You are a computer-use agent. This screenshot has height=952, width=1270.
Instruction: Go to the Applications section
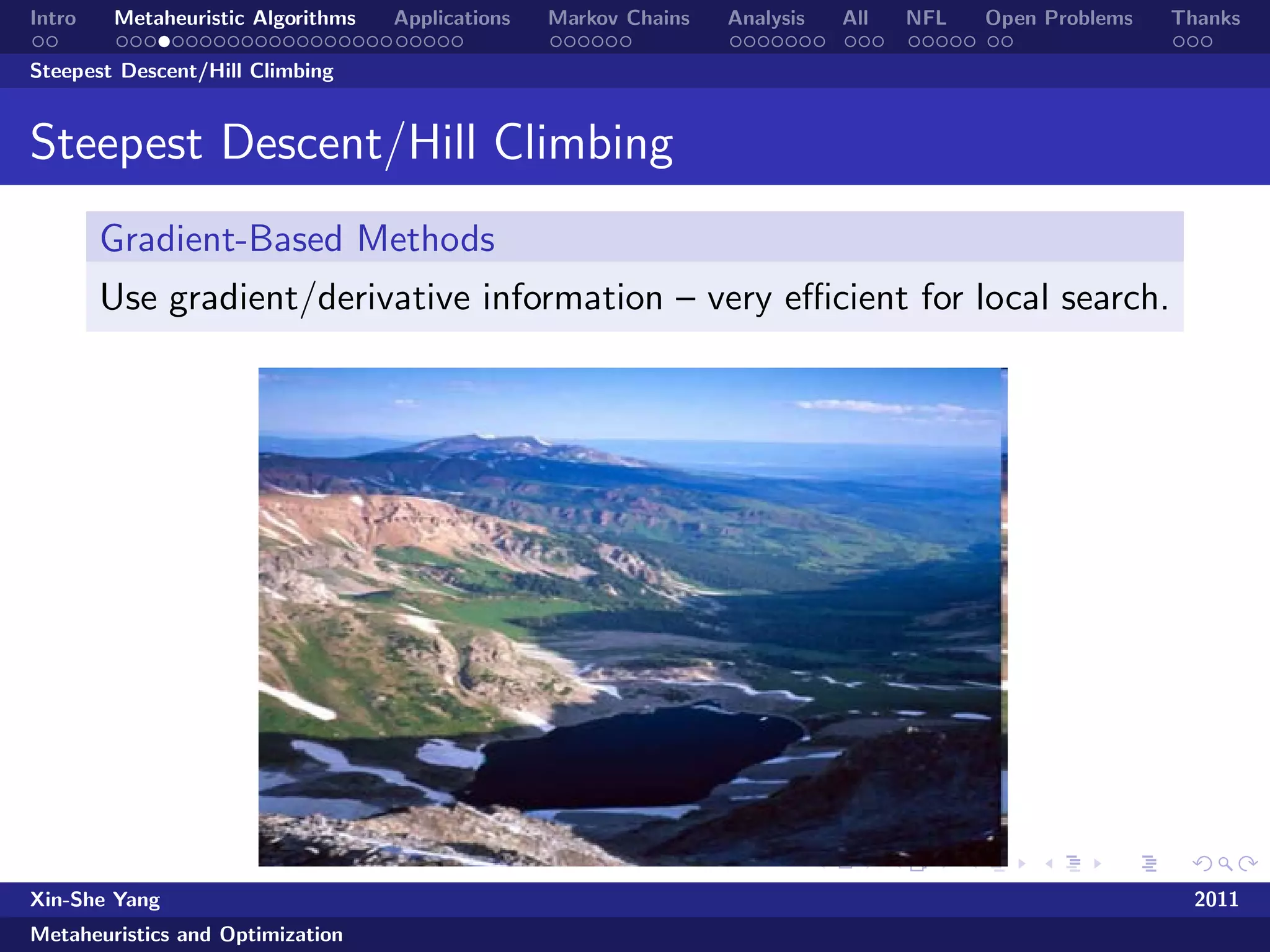pyautogui.click(x=452, y=19)
